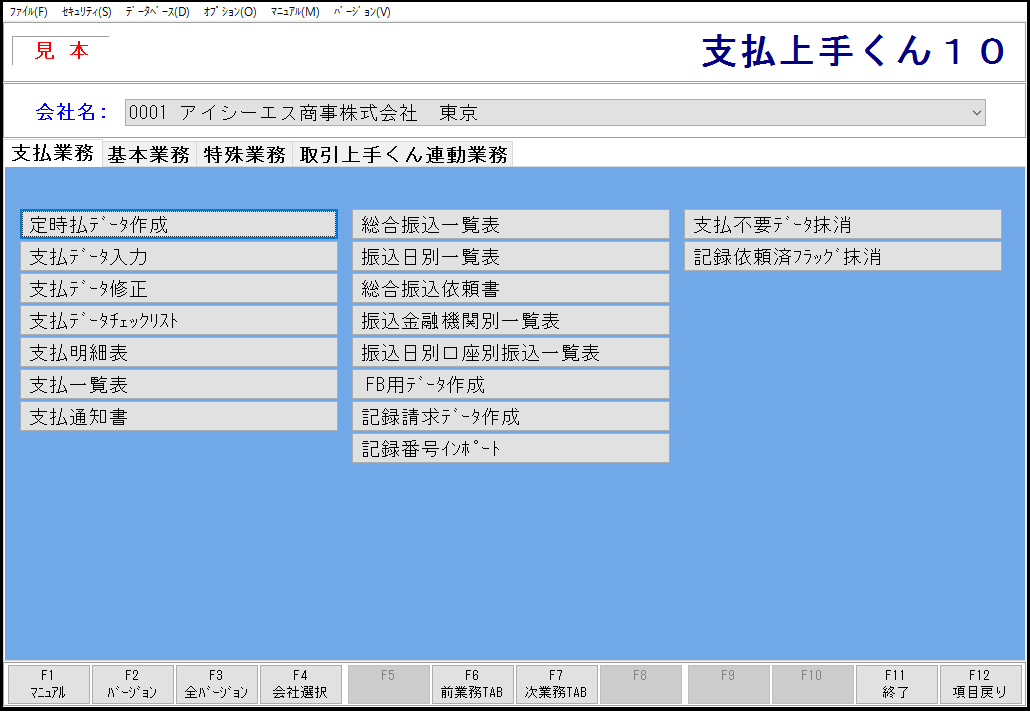The image size is (1030, 712).
Task: Switch to the 基本業務 tab
Action: click(x=149, y=154)
